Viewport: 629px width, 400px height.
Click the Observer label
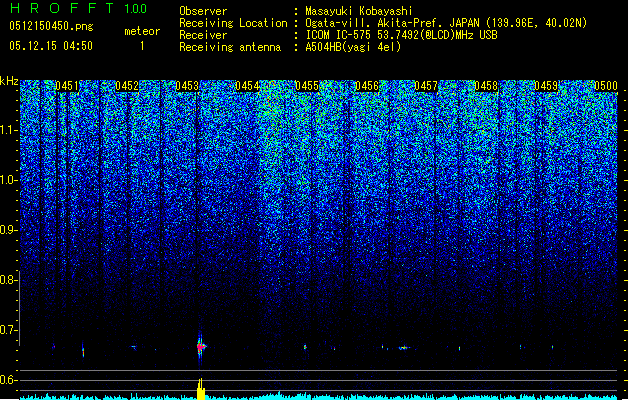pos(203,11)
